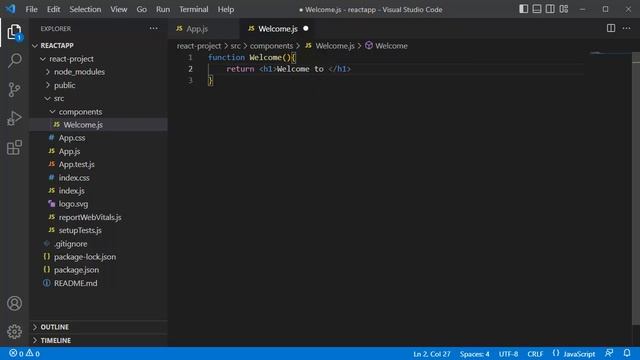Collapse the react-project folder
The height and width of the screenshot is (360, 640).
point(98,59)
